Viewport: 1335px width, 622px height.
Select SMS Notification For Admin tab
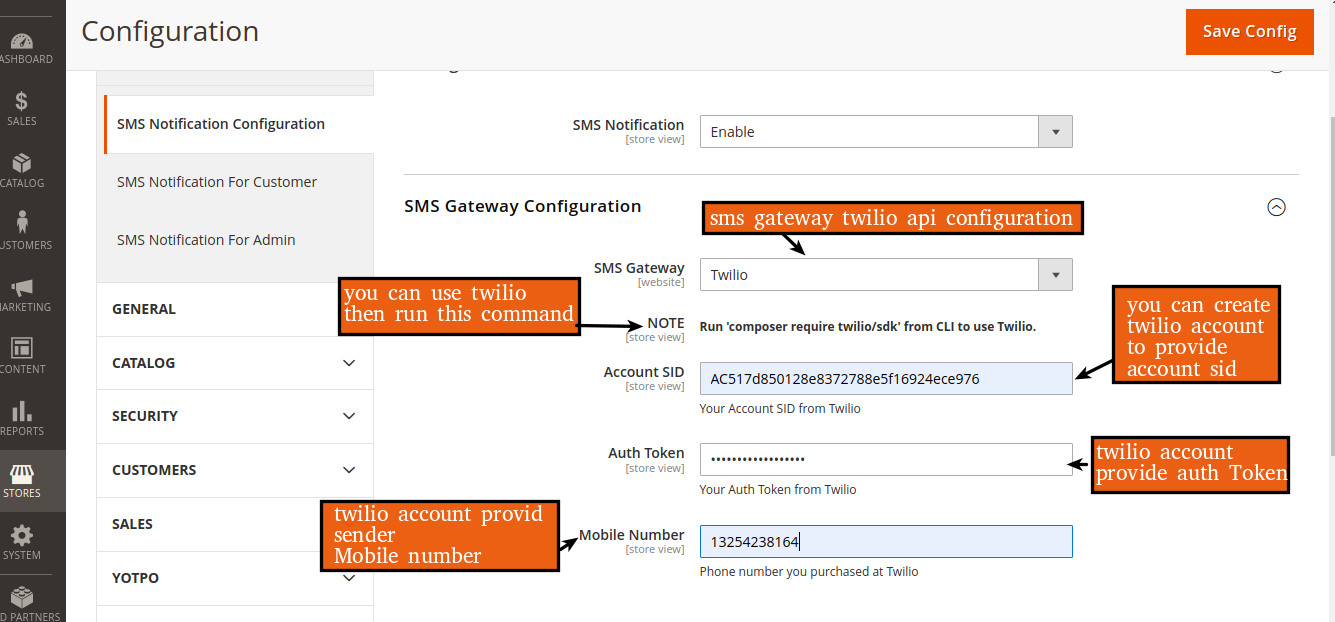tap(206, 240)
